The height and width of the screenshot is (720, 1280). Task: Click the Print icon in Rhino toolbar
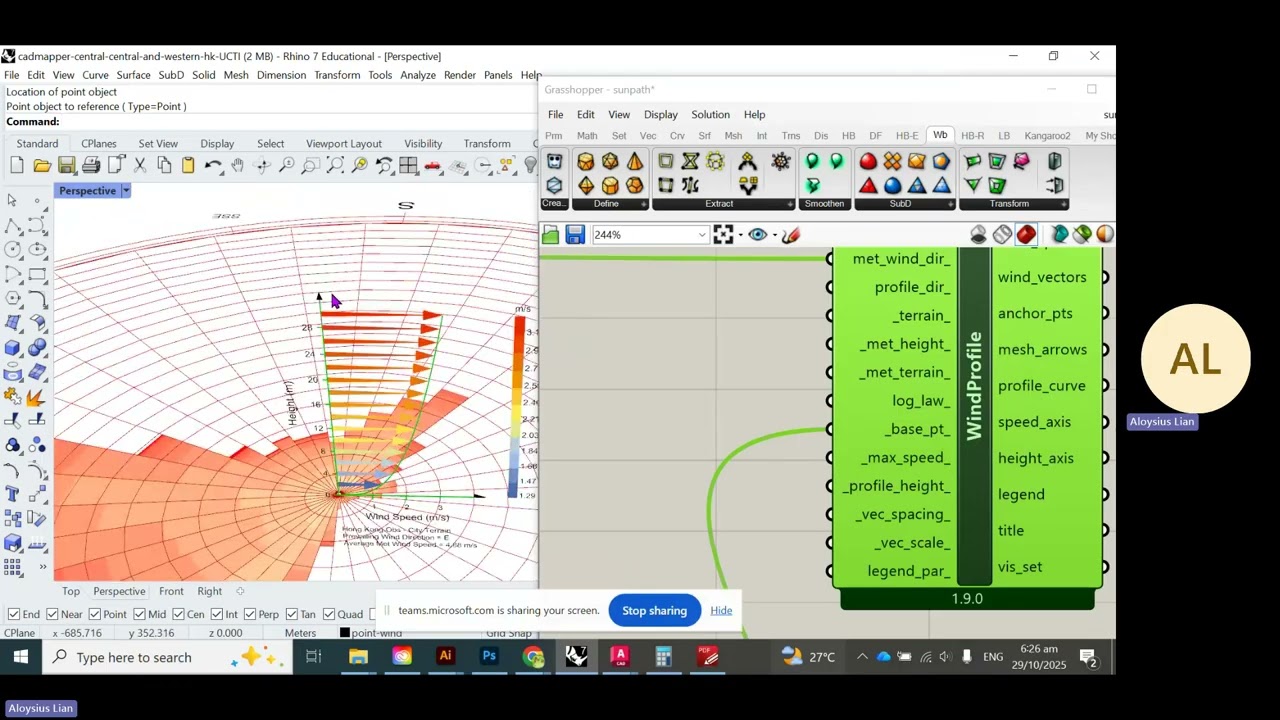(x=91, y=166)
